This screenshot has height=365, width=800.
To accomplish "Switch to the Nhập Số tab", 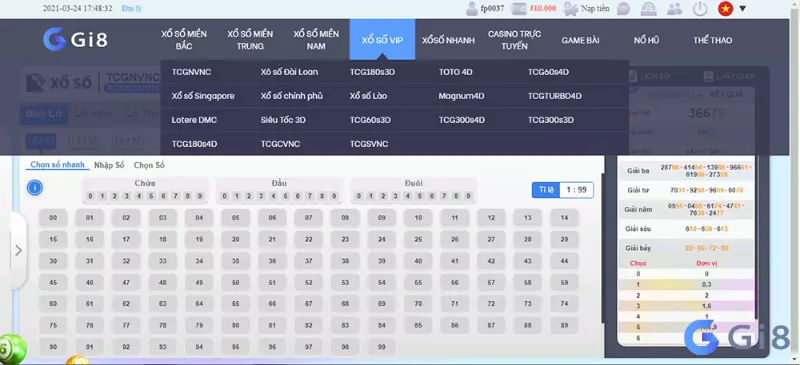I will [x=109, y=165].
